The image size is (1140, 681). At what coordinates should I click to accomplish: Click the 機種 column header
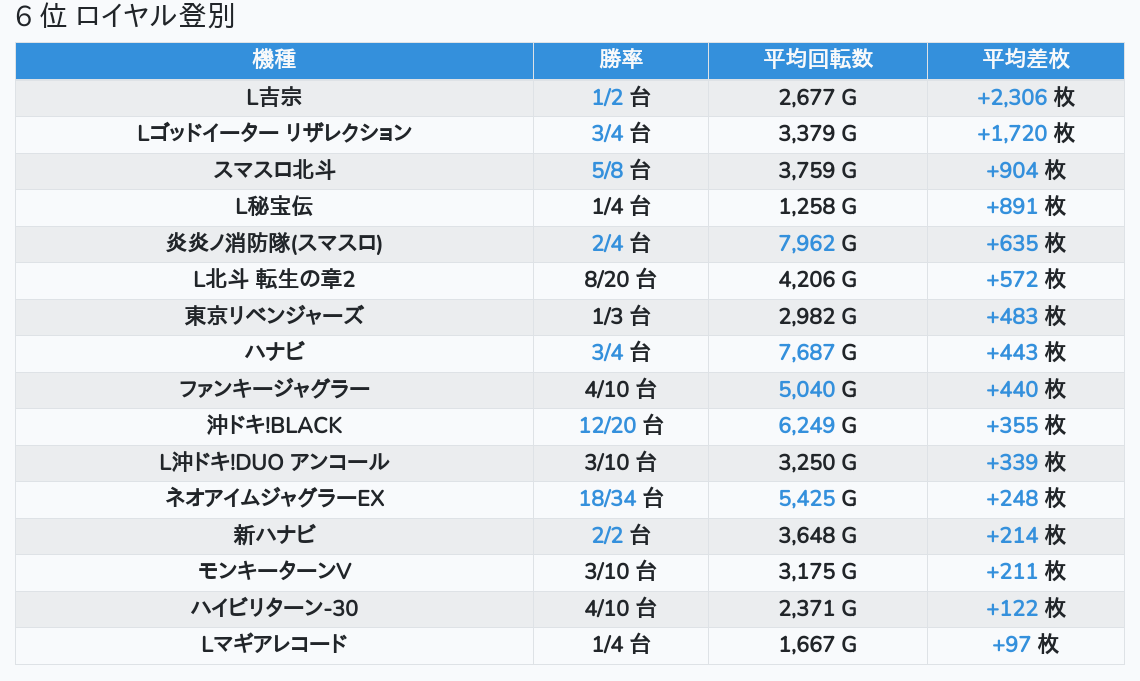tap(274, 60)
